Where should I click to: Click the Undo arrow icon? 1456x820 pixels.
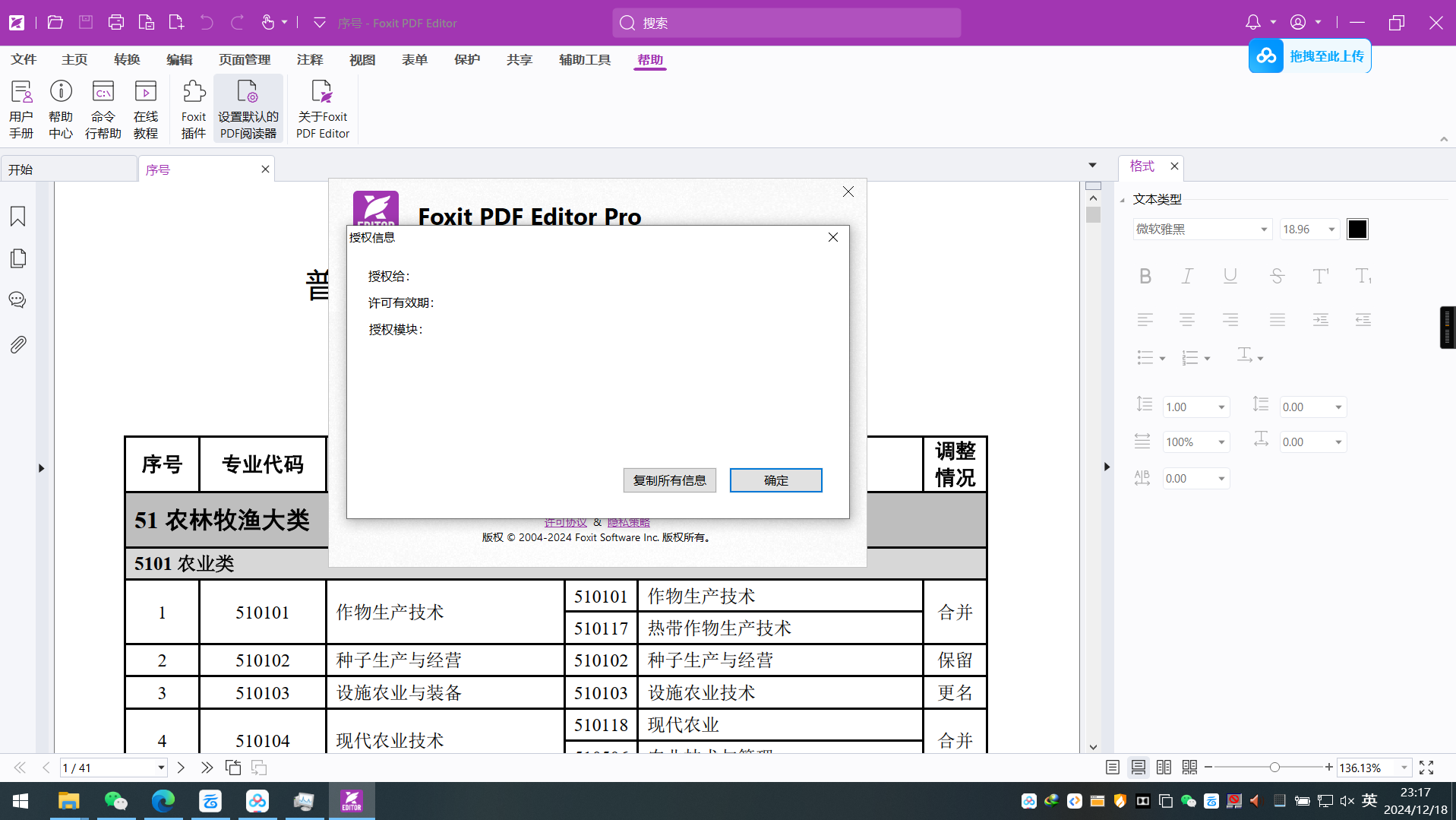click(x=207, y=23)
